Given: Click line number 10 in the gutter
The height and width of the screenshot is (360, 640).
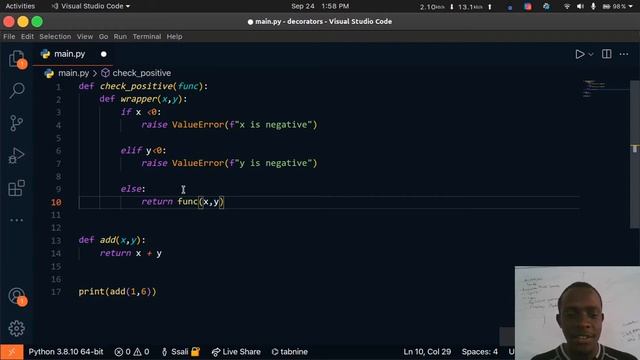Looking at the screenshot, I should click(x=56, y=202).
